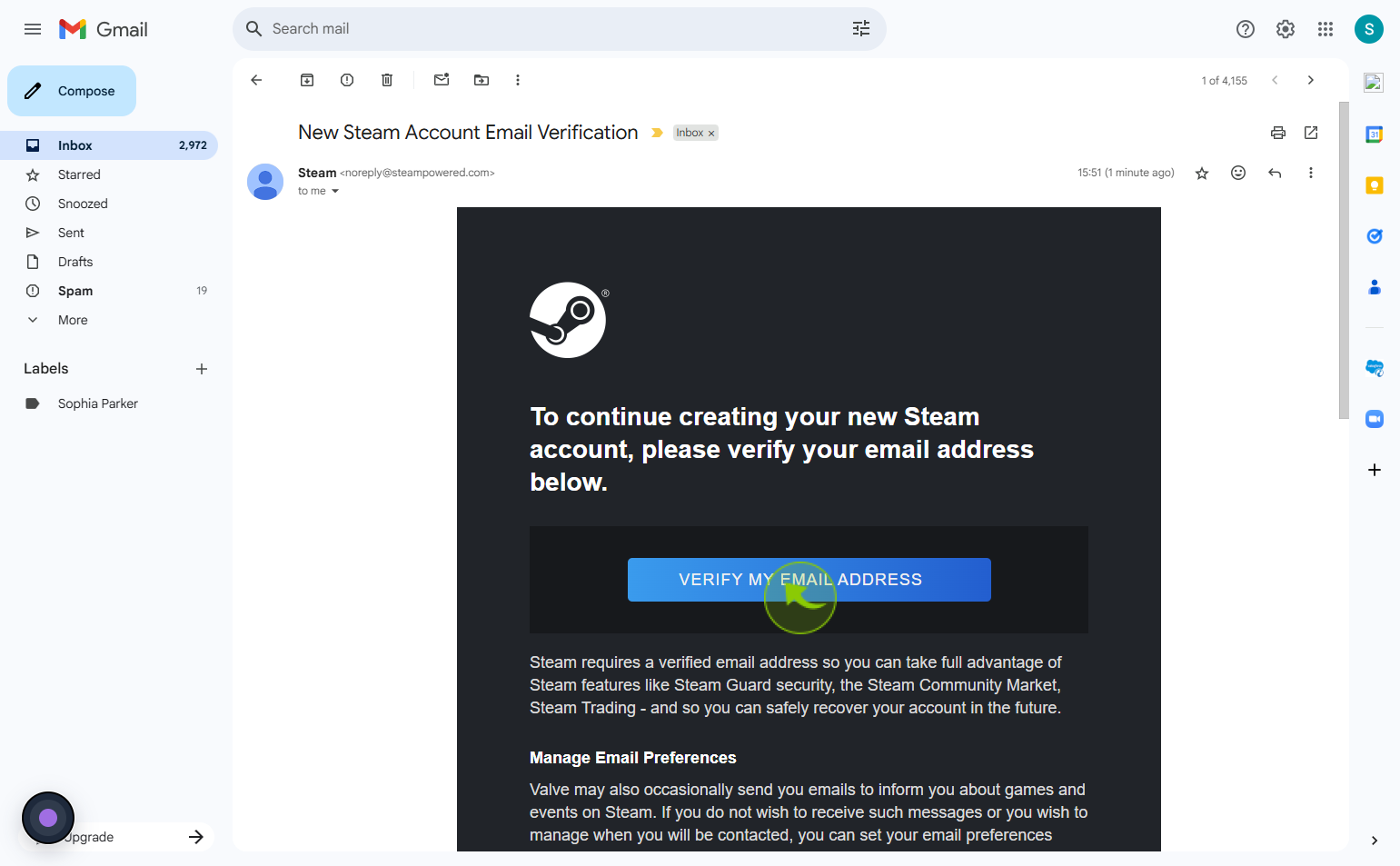Open toolbar more options menu
Viewport: 1400px width, 866px height.
click(x=518, y=80)
